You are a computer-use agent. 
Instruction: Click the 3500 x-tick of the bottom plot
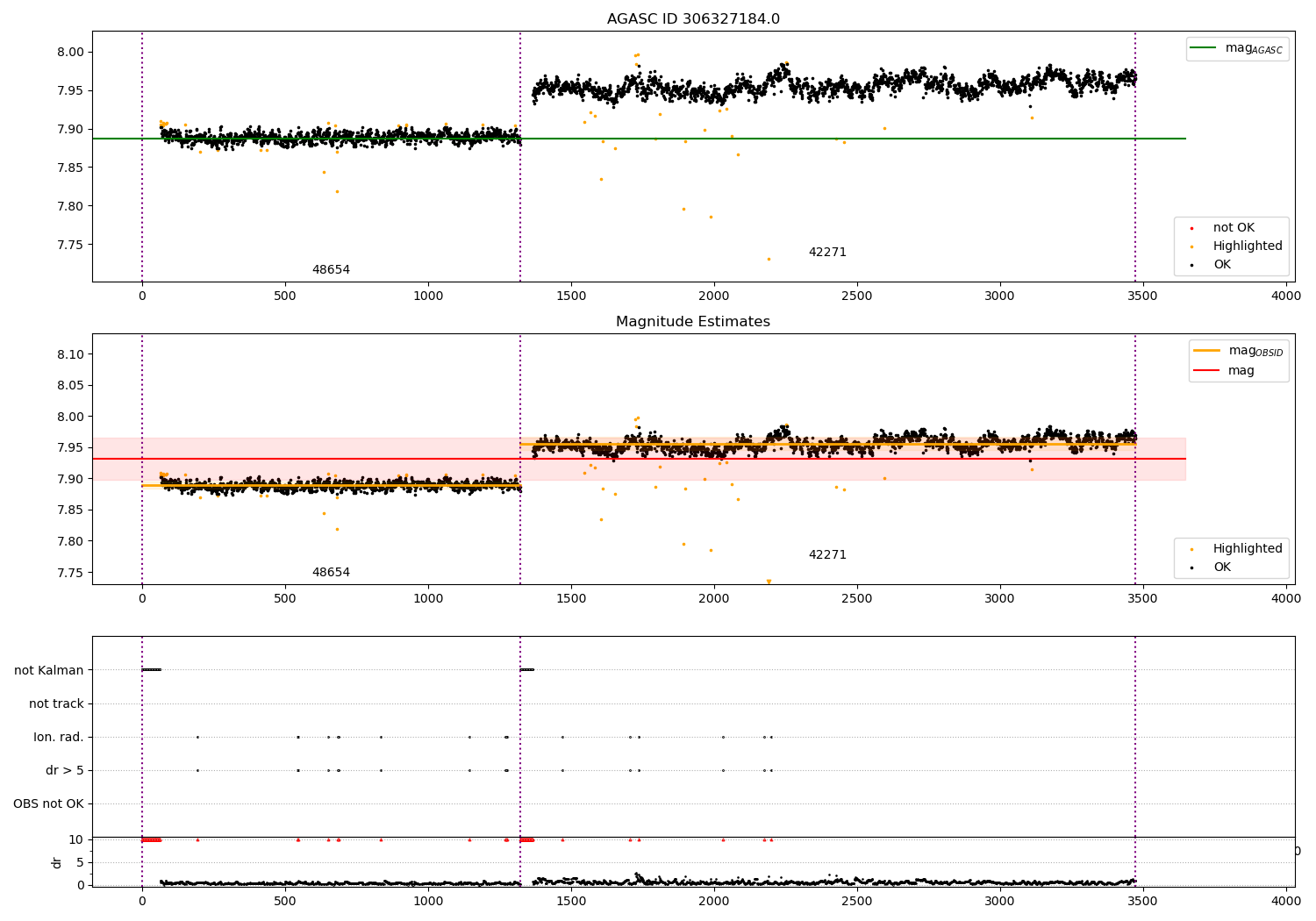click(x=1143, y=901)
